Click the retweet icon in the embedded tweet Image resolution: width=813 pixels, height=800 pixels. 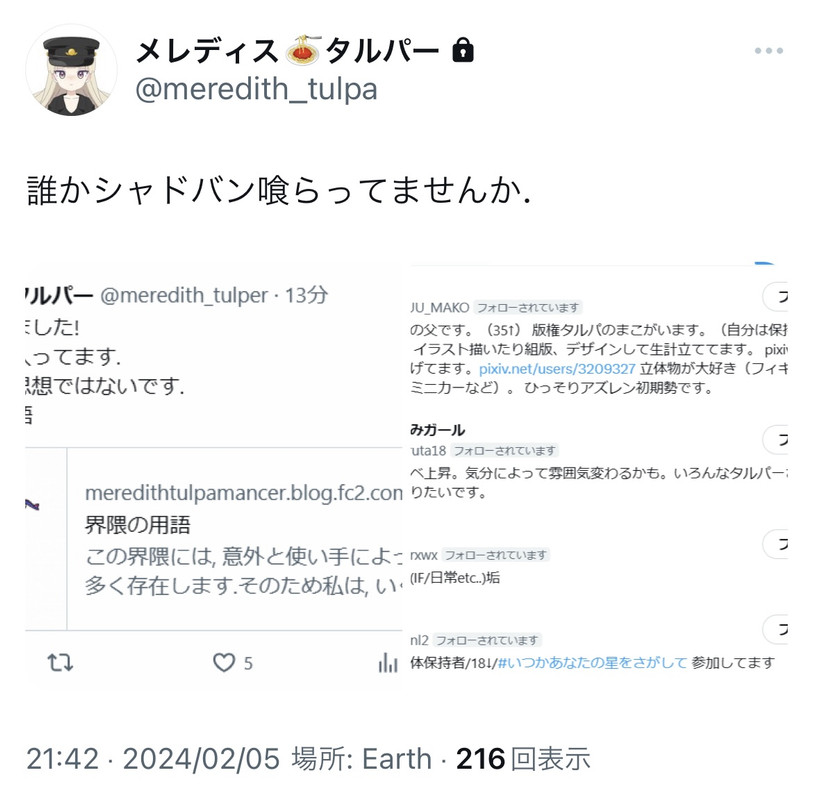click(x=60, y=663)
